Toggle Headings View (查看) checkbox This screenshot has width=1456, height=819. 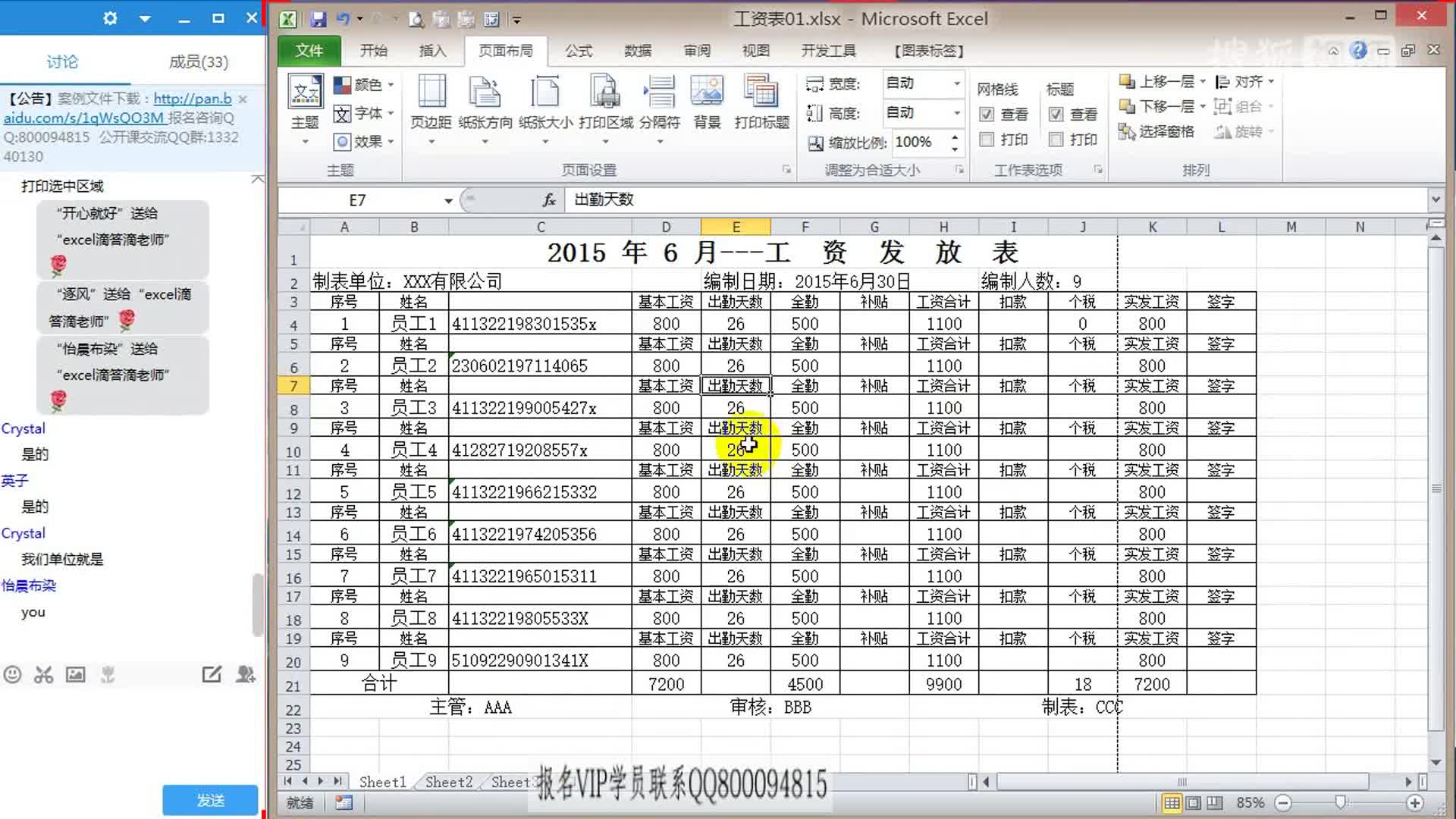coord(1056,115)
